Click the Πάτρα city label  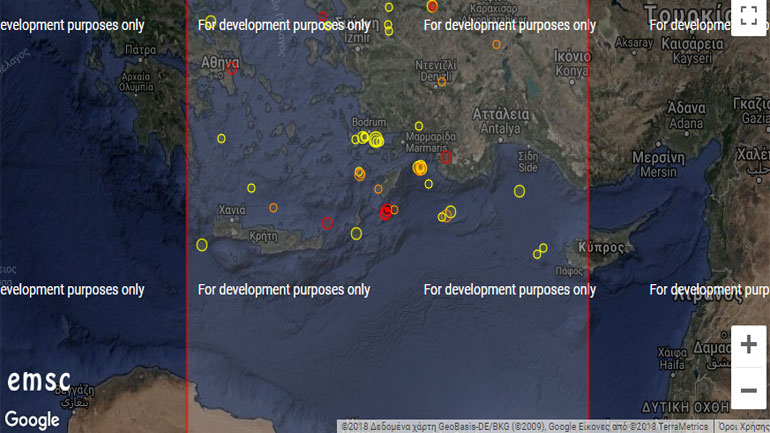click(141, 48)
